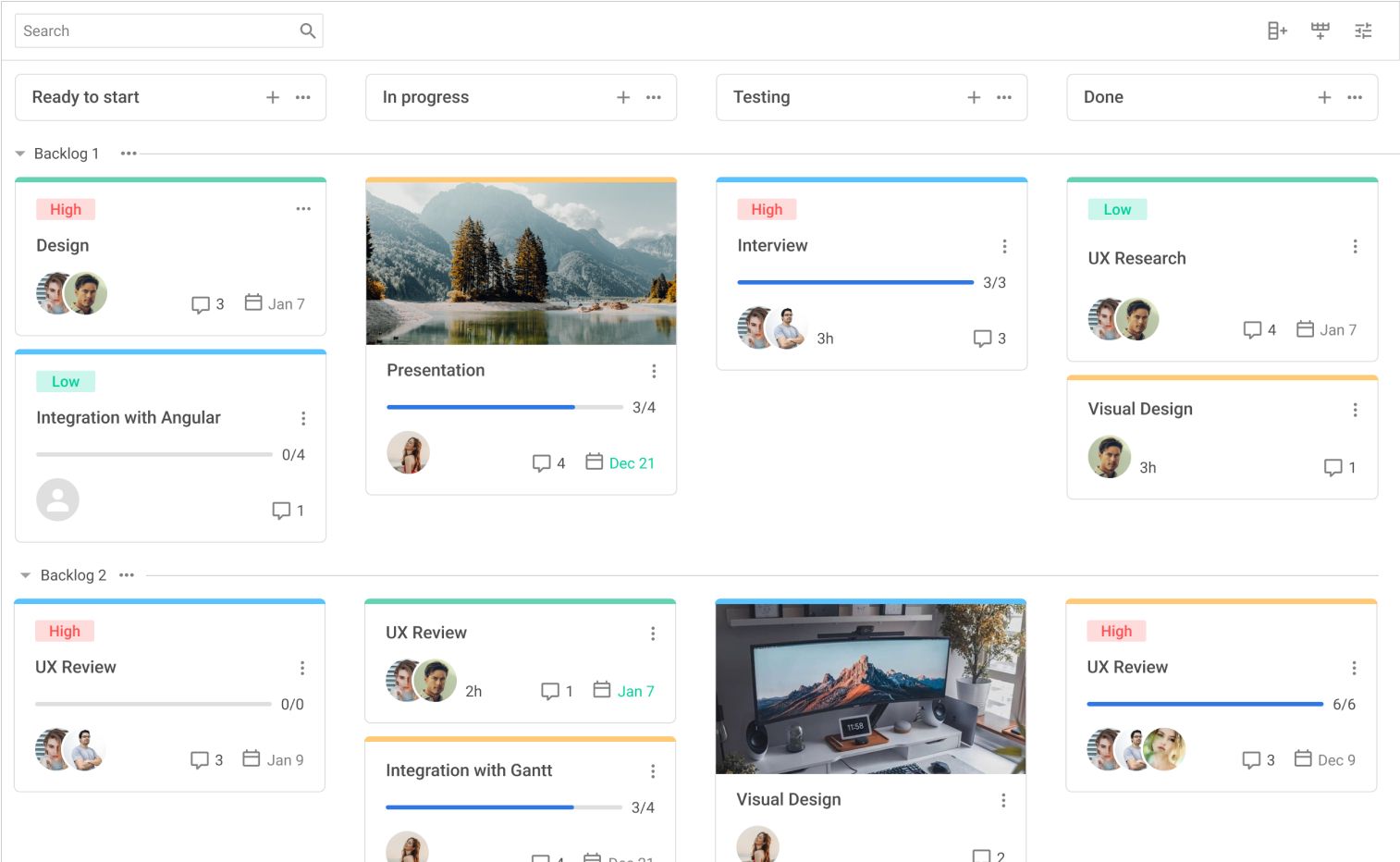Viewport: 1400px width, 862px height.
Task: Open the Visual Design card title in Done
Action: pos(1140,409)
